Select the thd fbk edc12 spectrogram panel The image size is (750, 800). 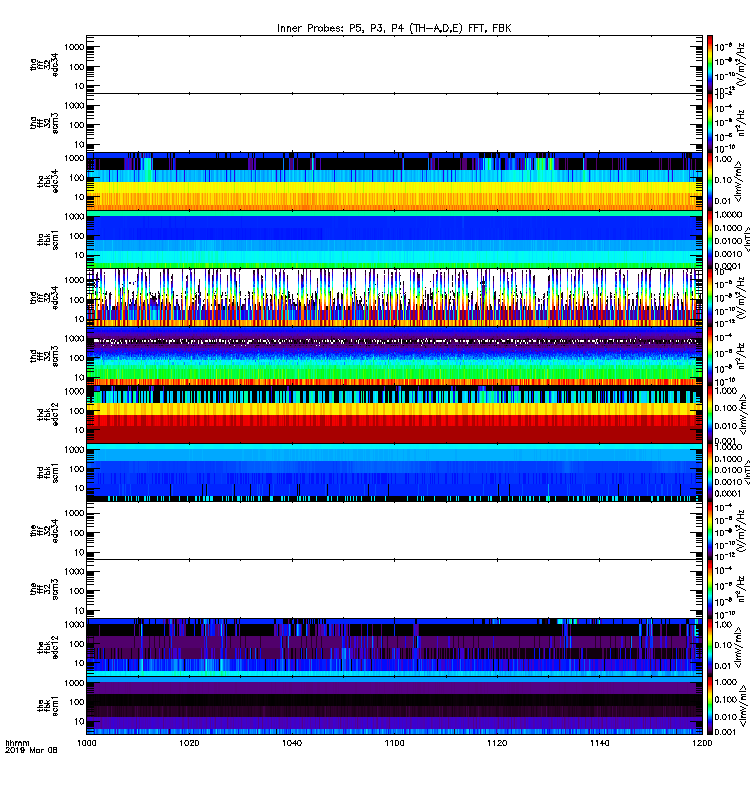(394, 414)
